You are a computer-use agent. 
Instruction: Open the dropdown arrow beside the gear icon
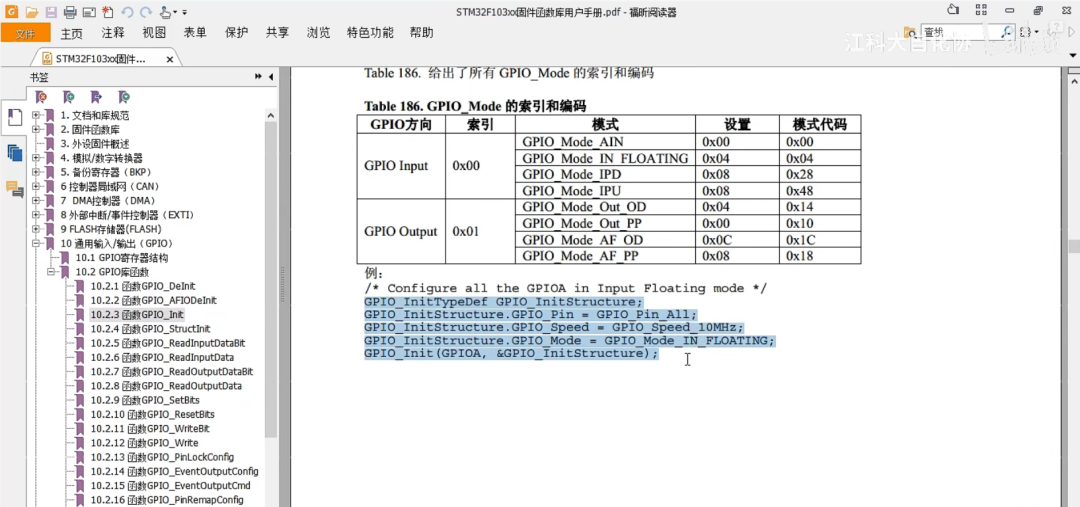click(x=1035, y=32)
